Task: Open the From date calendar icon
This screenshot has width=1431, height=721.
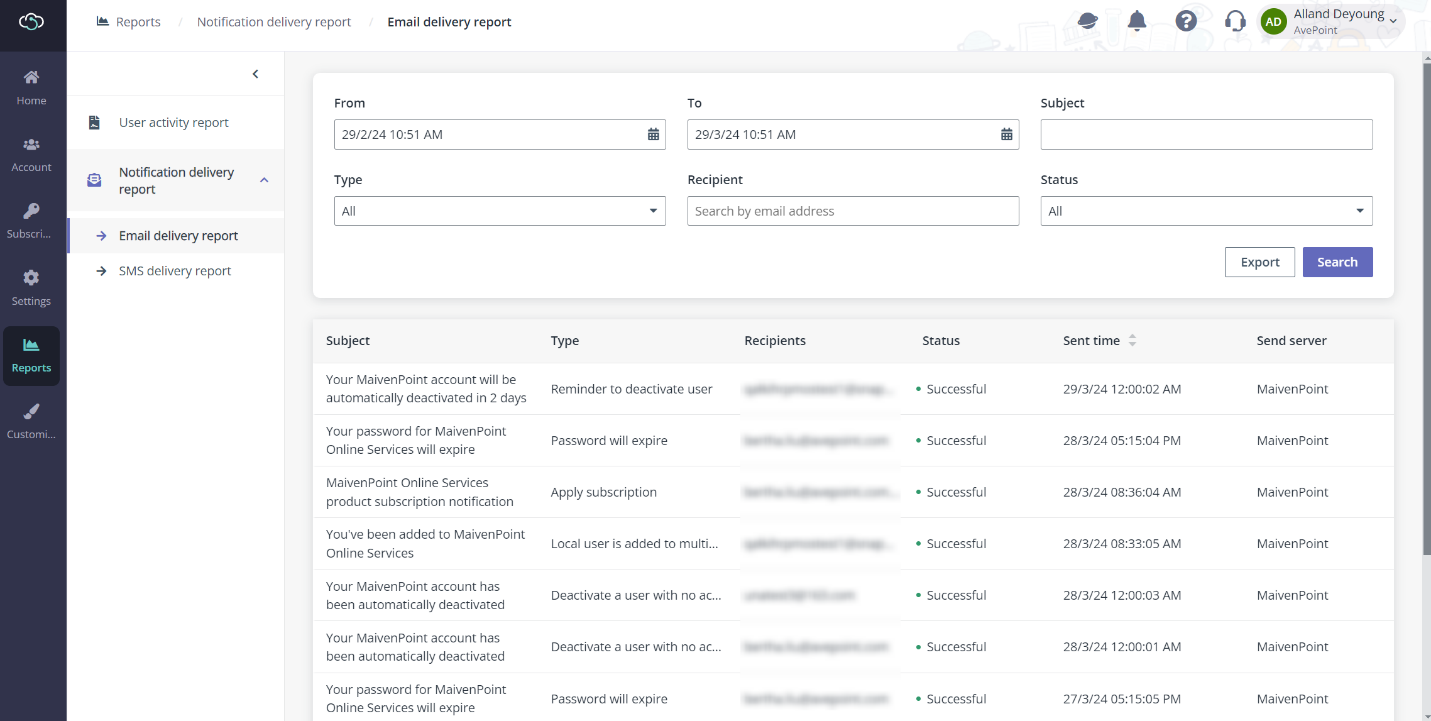Action: [653, 134]
